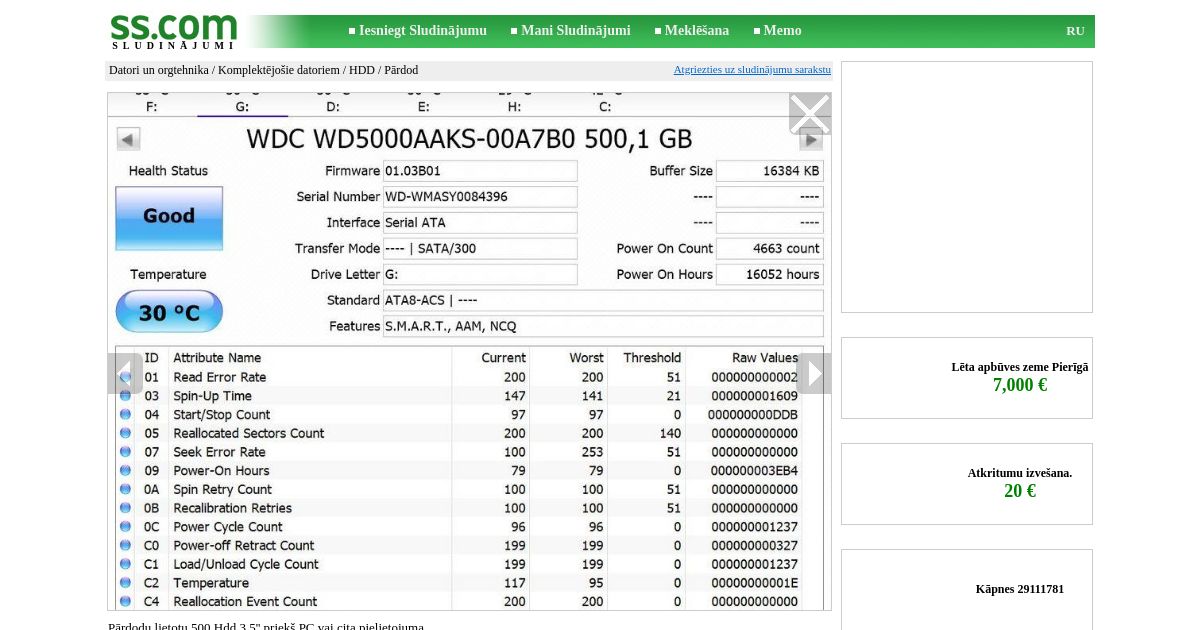Click the Interface field Serial ATA

point(480,223)
